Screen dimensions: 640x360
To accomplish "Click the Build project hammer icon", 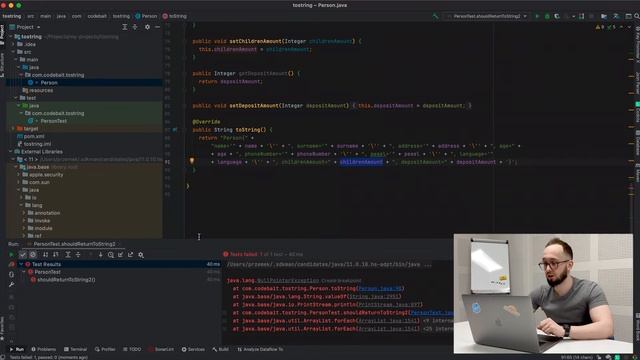I will [436, 16].
